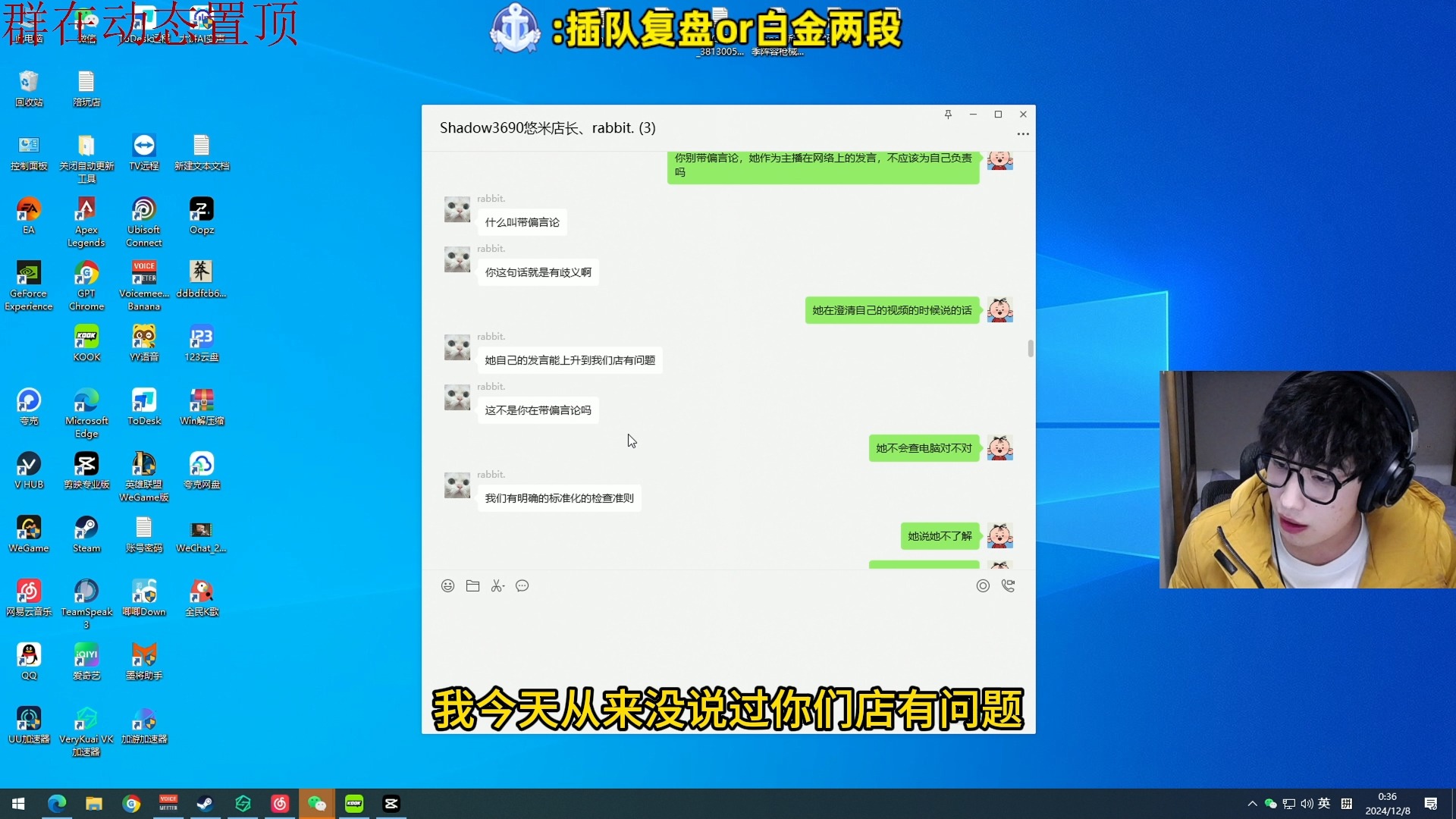The image size is (1456, 819).
Task: Enable the WeChat window top-pin toggle
Action: pyautogui.click(x=948, y=114)
